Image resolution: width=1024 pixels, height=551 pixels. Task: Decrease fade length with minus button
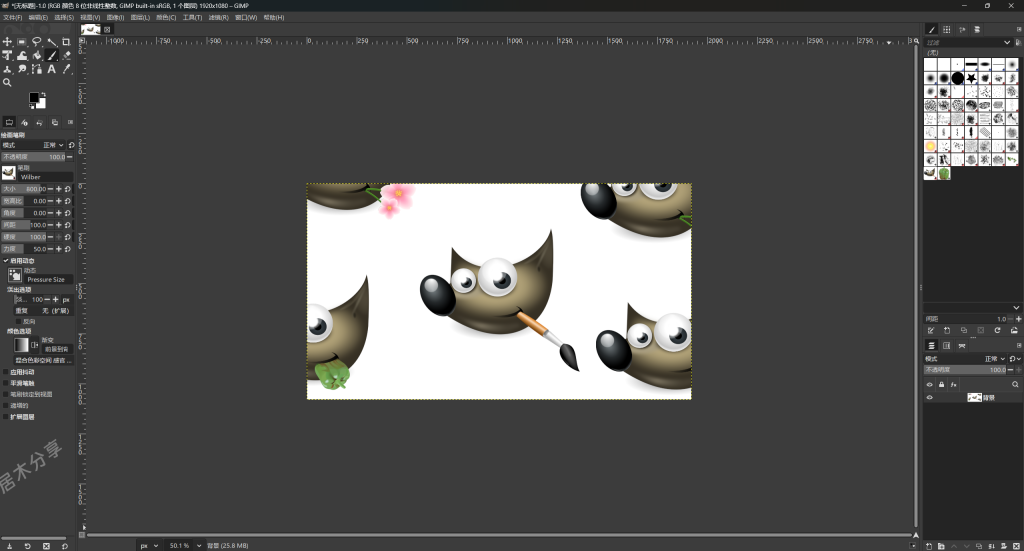point(47,300)
